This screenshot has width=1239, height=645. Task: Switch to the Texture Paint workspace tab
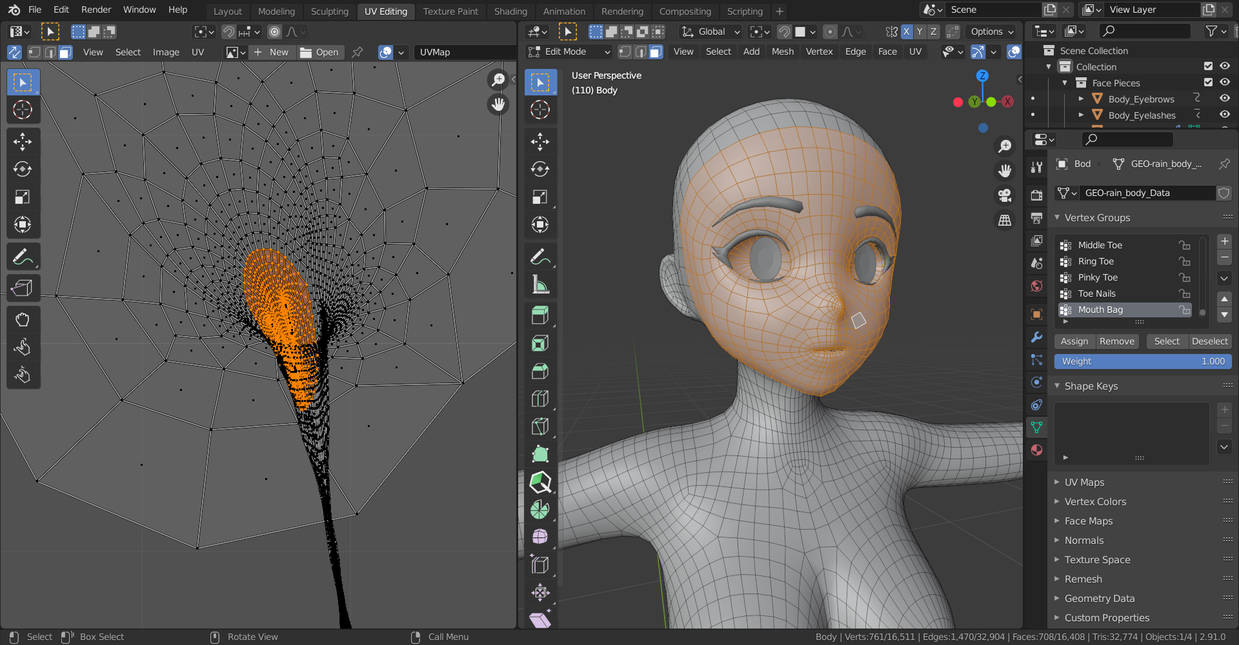point(450,11)
